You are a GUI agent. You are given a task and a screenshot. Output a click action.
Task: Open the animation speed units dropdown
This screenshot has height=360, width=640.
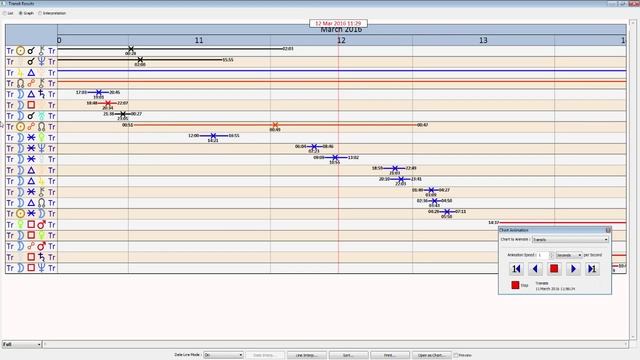[x=569, y=255]
